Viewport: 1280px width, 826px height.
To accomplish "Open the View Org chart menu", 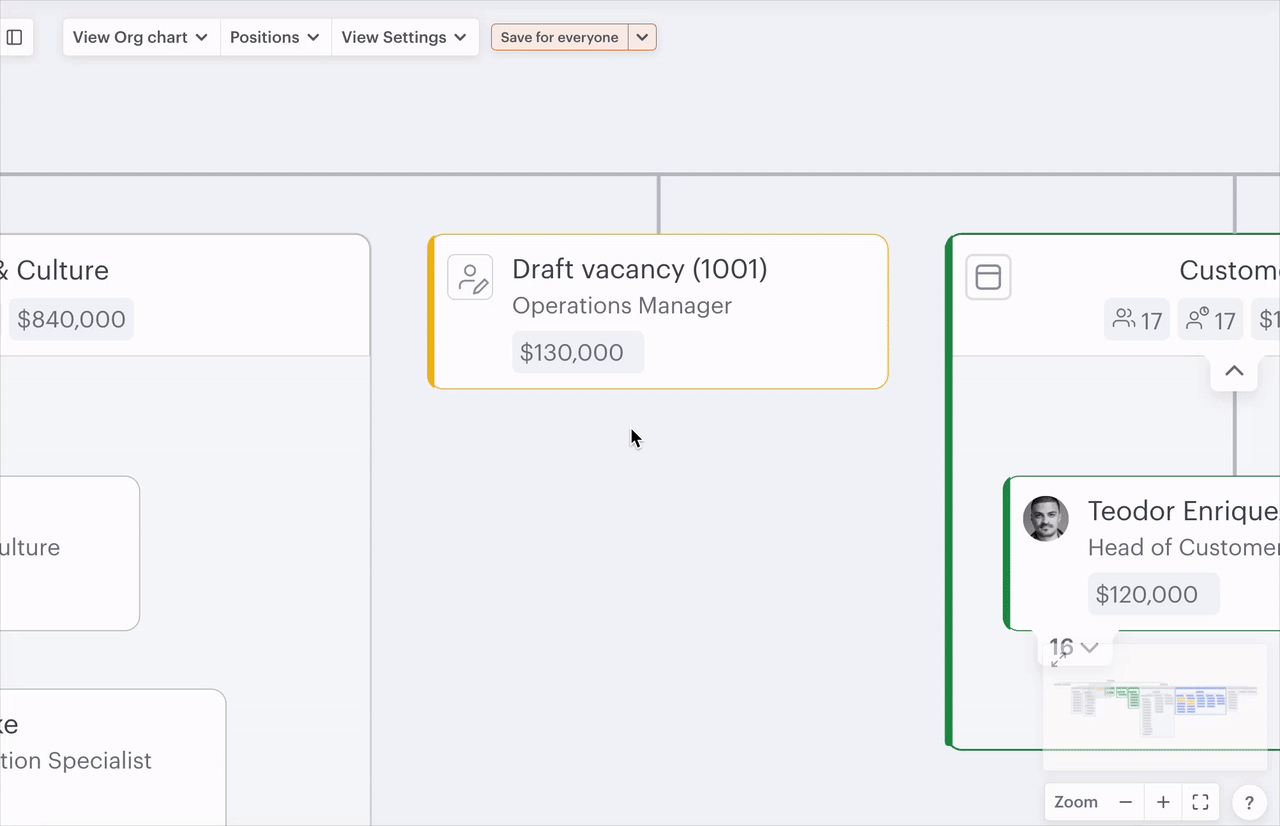I will [140, 38].
